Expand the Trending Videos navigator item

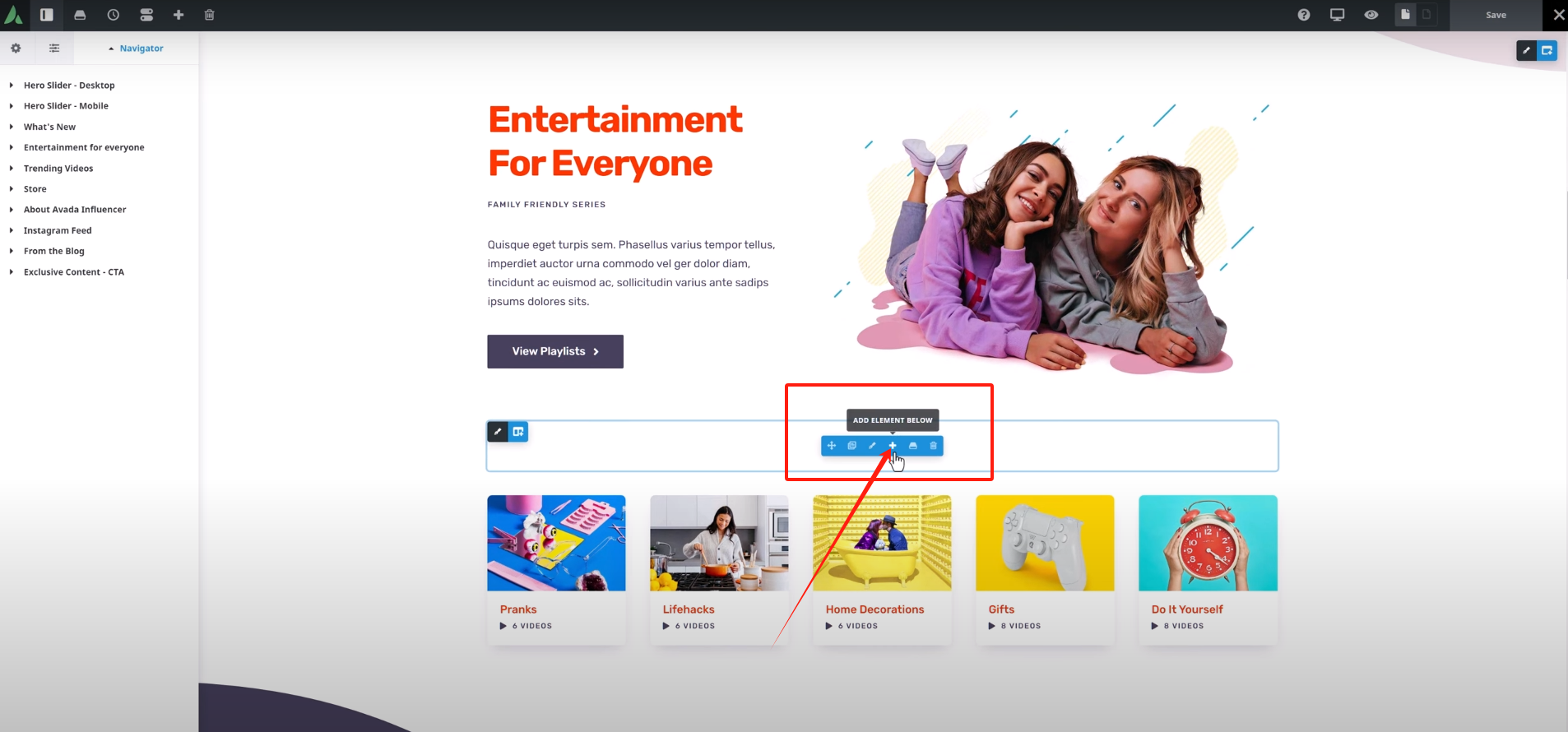(12, 169)
